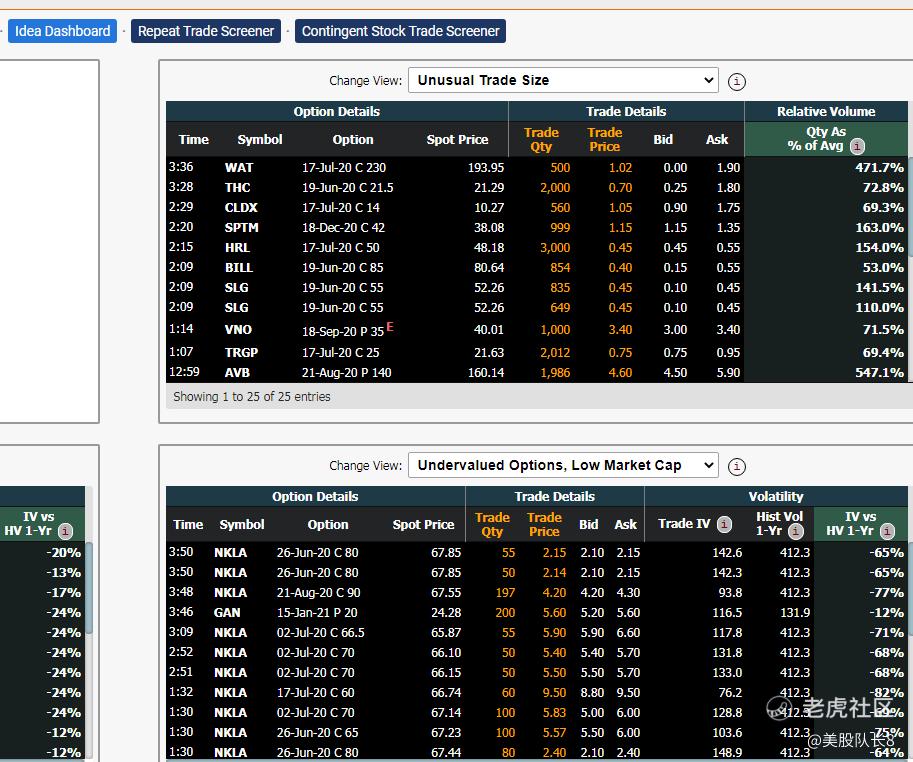Screen dimensions: 913x762
Task: Select the CLDX symbol cell
Action: coord(241,208)
